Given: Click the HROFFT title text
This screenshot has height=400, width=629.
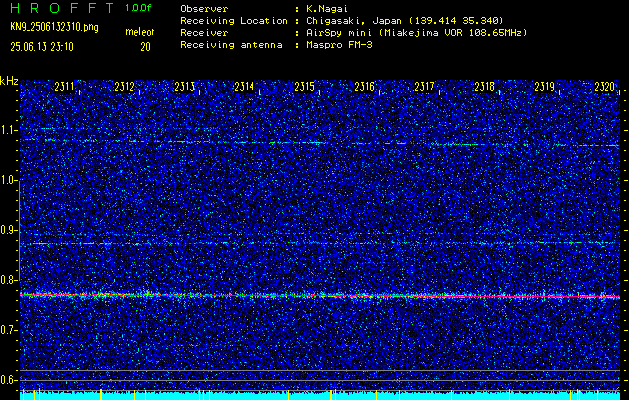Looking at the screenshot, I should point(62,8).
